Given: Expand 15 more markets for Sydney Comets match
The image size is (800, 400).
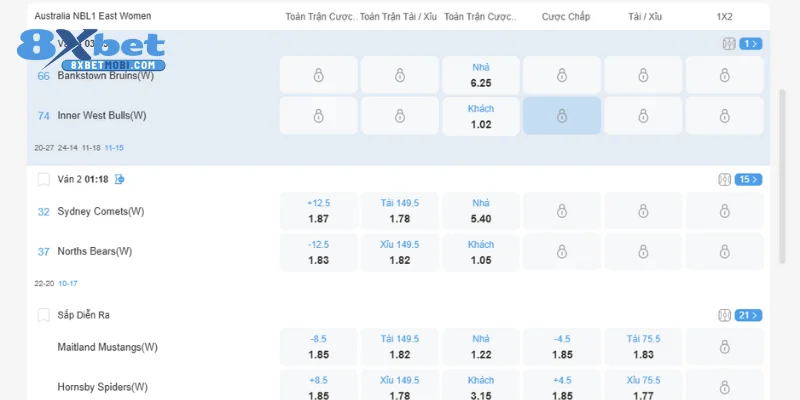Looking at the screenshot, I should [x=749, y=180].
